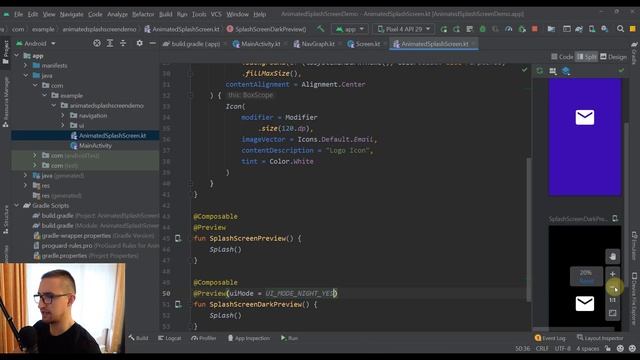
Task: Click the Expand All icon in Project panel
Action: coord(110,43)
